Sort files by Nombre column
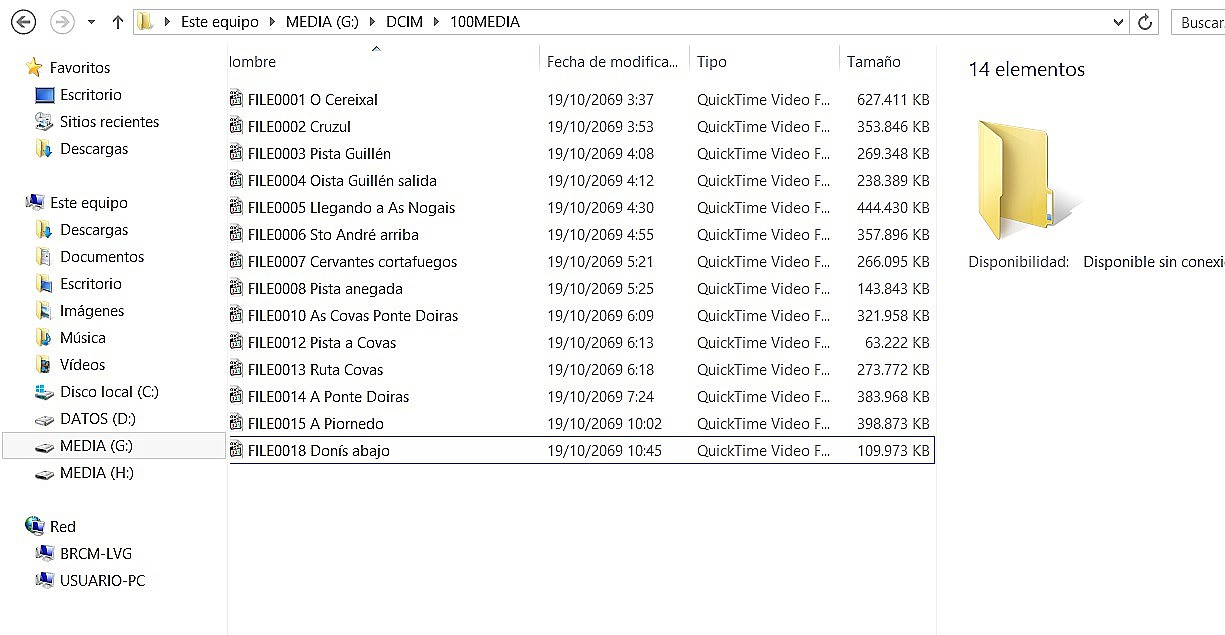Screen dimensions: 1225x635 [x=384, y=62]
